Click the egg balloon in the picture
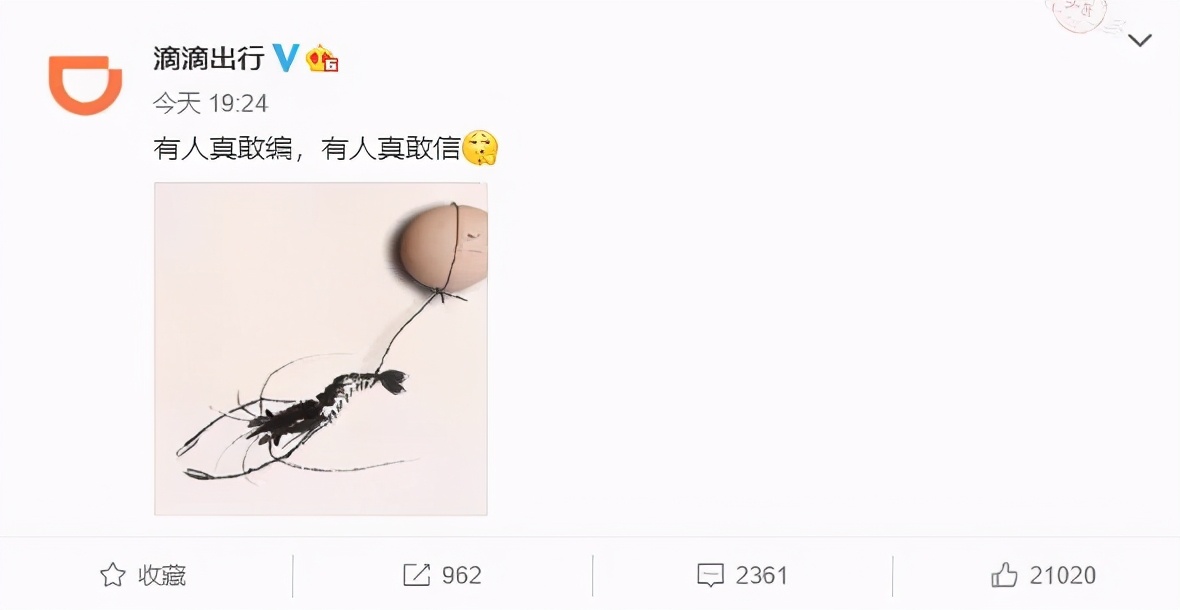 coord(442,247)
